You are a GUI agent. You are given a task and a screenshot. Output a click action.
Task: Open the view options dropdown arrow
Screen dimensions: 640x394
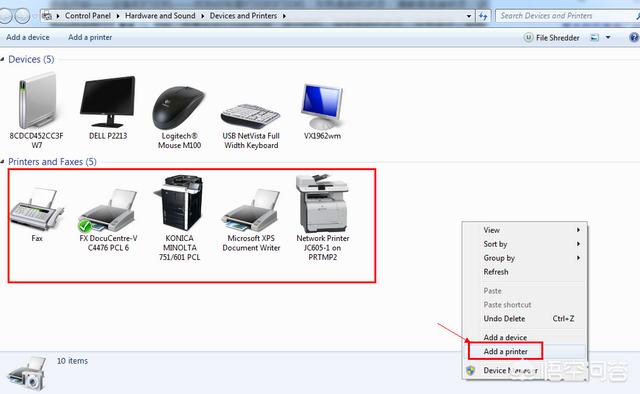(x=608, y=38)
